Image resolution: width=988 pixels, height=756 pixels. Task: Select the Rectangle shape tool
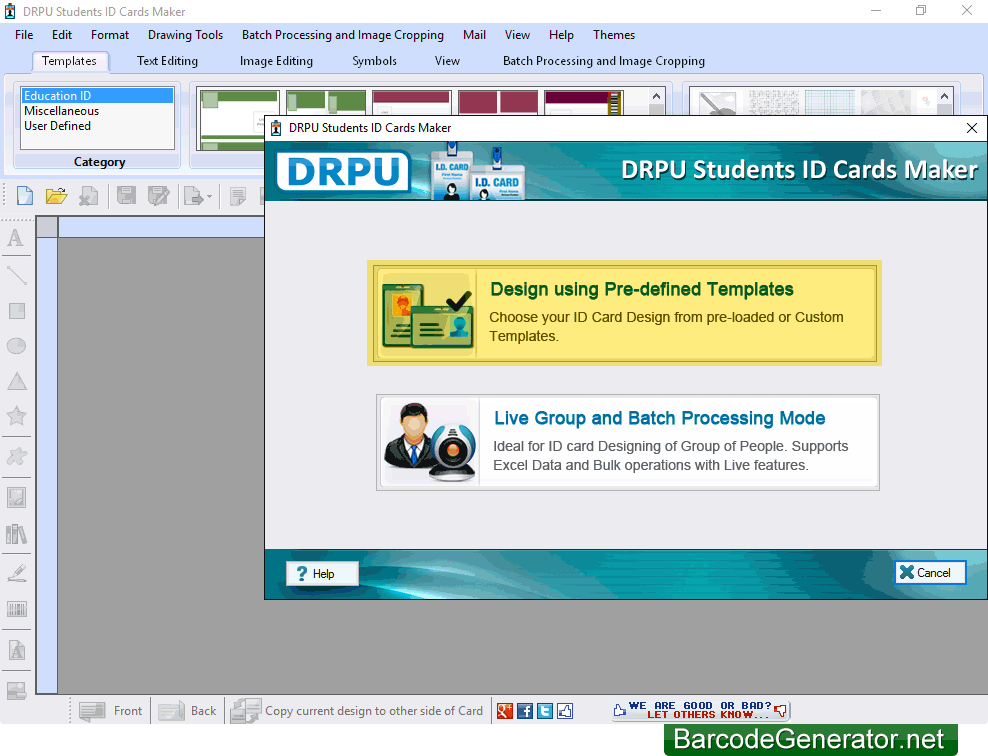(16, 311)
